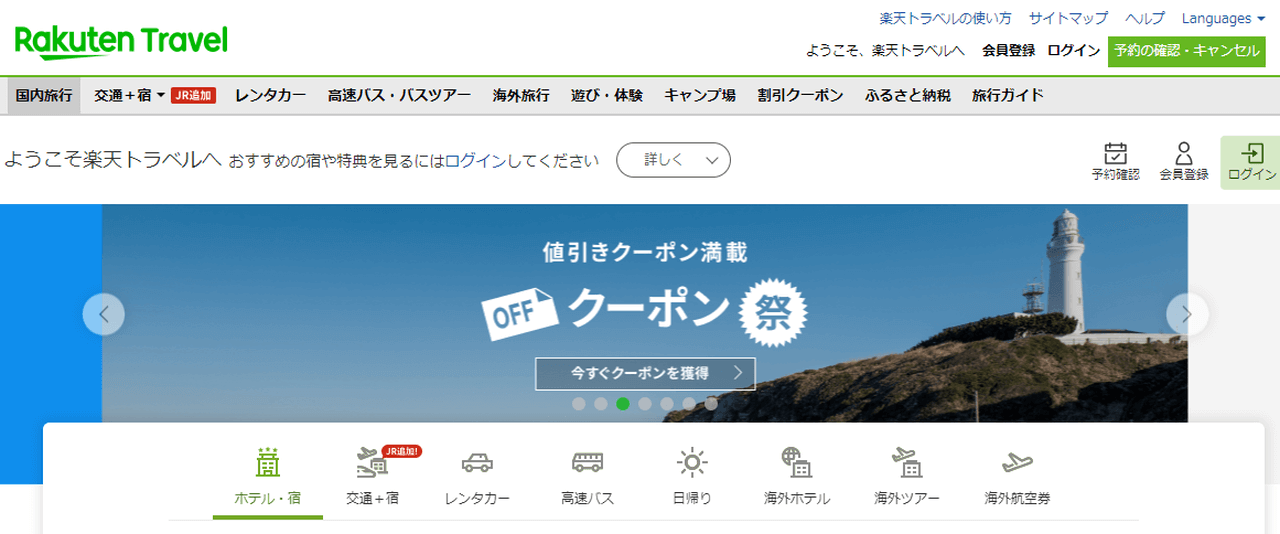This screenshot has height=534, width=1280.
Task: Open the 予約確認 calendar icon
Action: click(1115, 153)
